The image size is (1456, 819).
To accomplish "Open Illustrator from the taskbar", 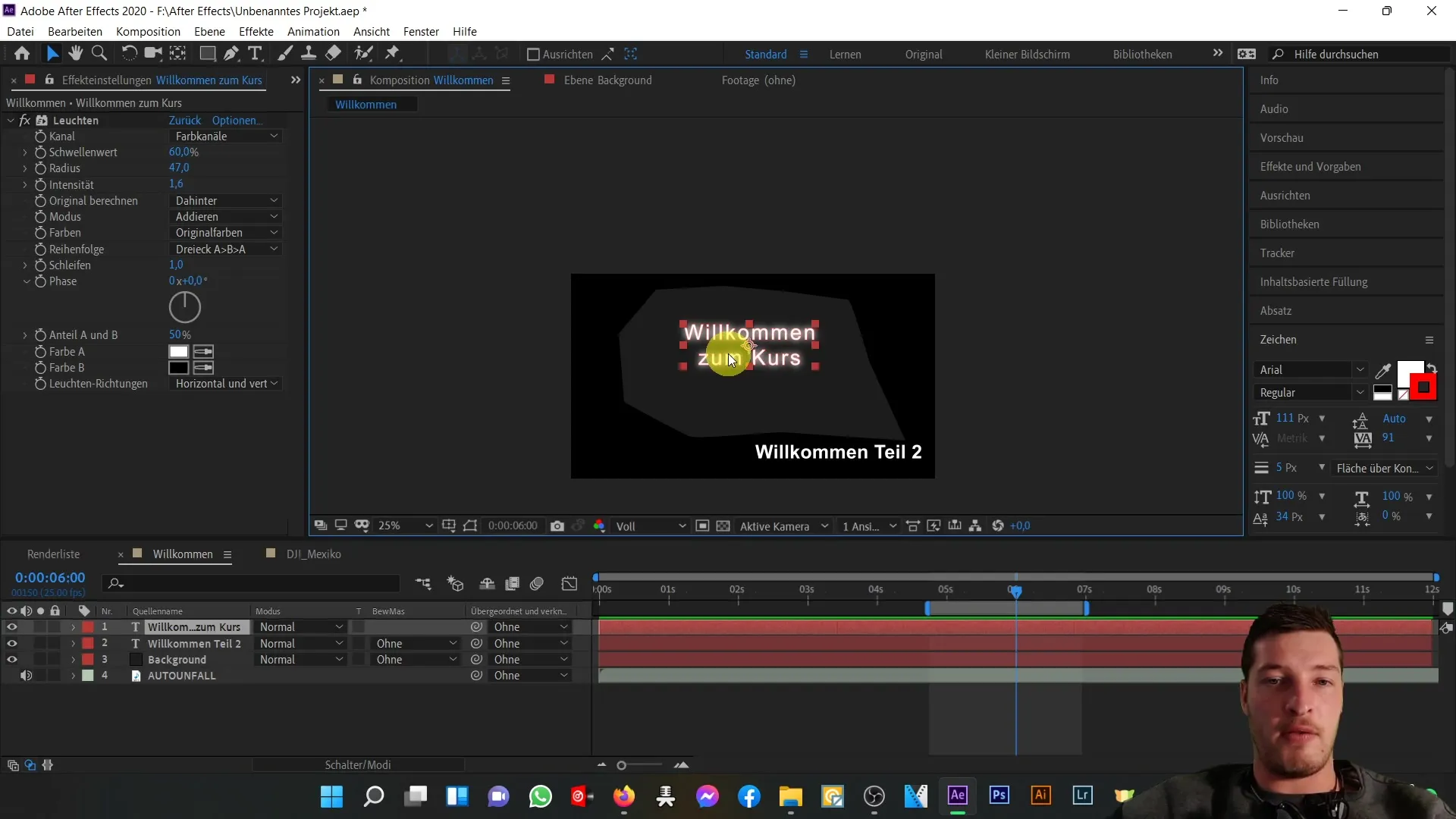I will (1040, 795).
